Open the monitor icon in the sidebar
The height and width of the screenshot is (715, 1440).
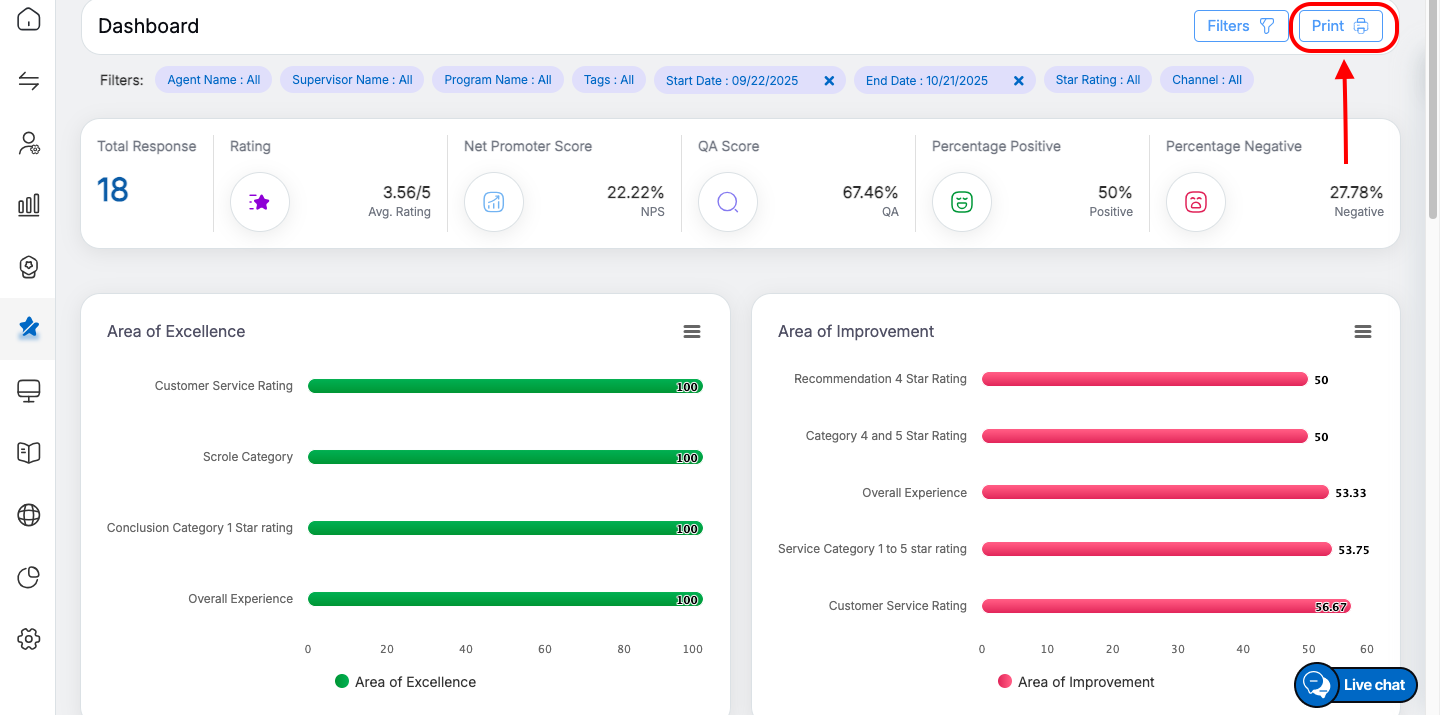28,391
